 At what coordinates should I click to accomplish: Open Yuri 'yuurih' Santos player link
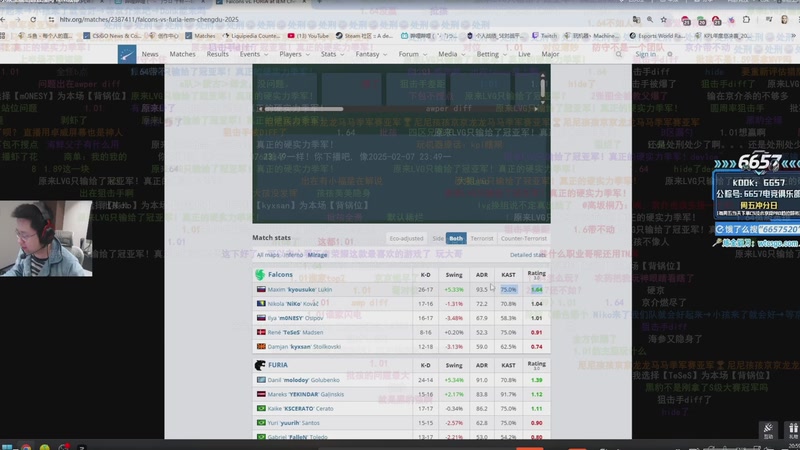(293, 423)
